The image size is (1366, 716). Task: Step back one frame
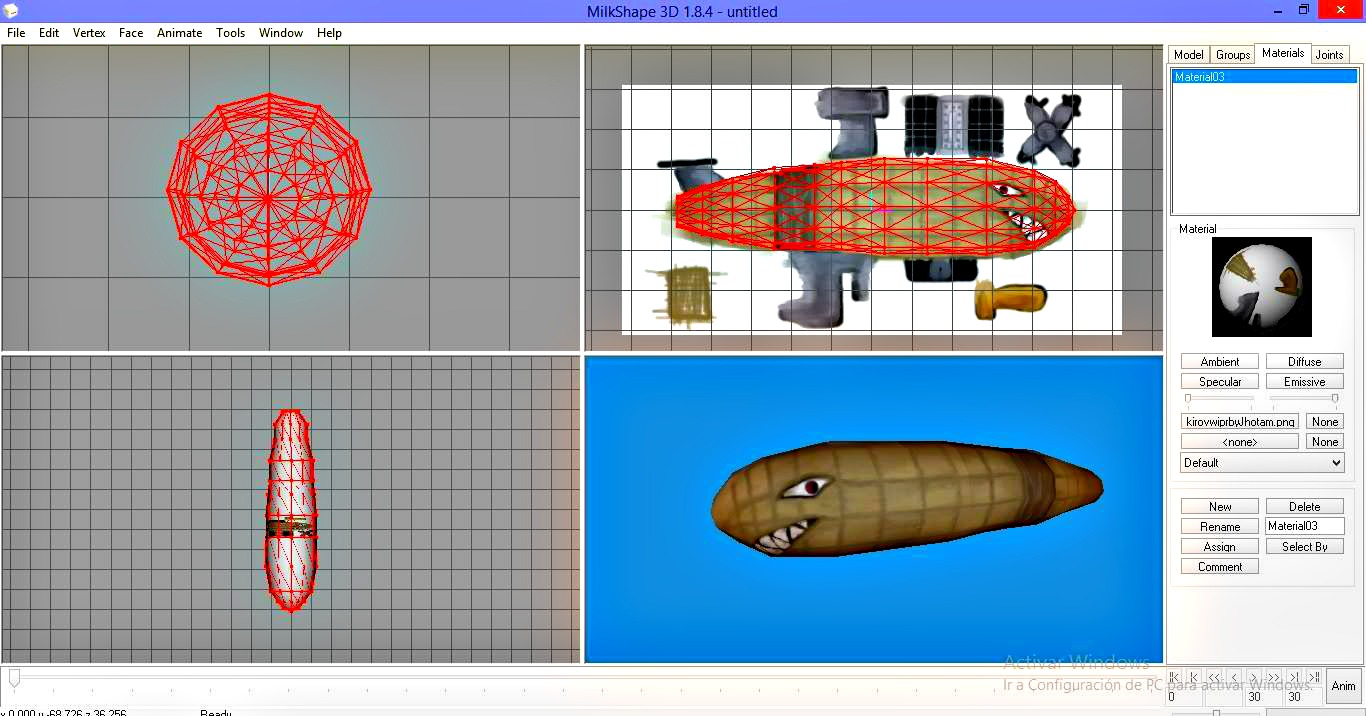(1234, 676)
